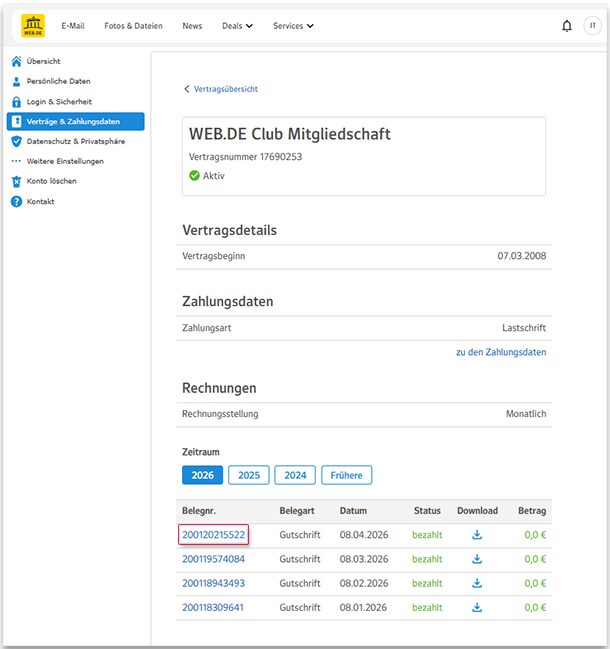The height and width of the screenshot is (649, 610).
Task: Click the Monatlich billing value
Action: pyautogui.click(x=526, y=414)
